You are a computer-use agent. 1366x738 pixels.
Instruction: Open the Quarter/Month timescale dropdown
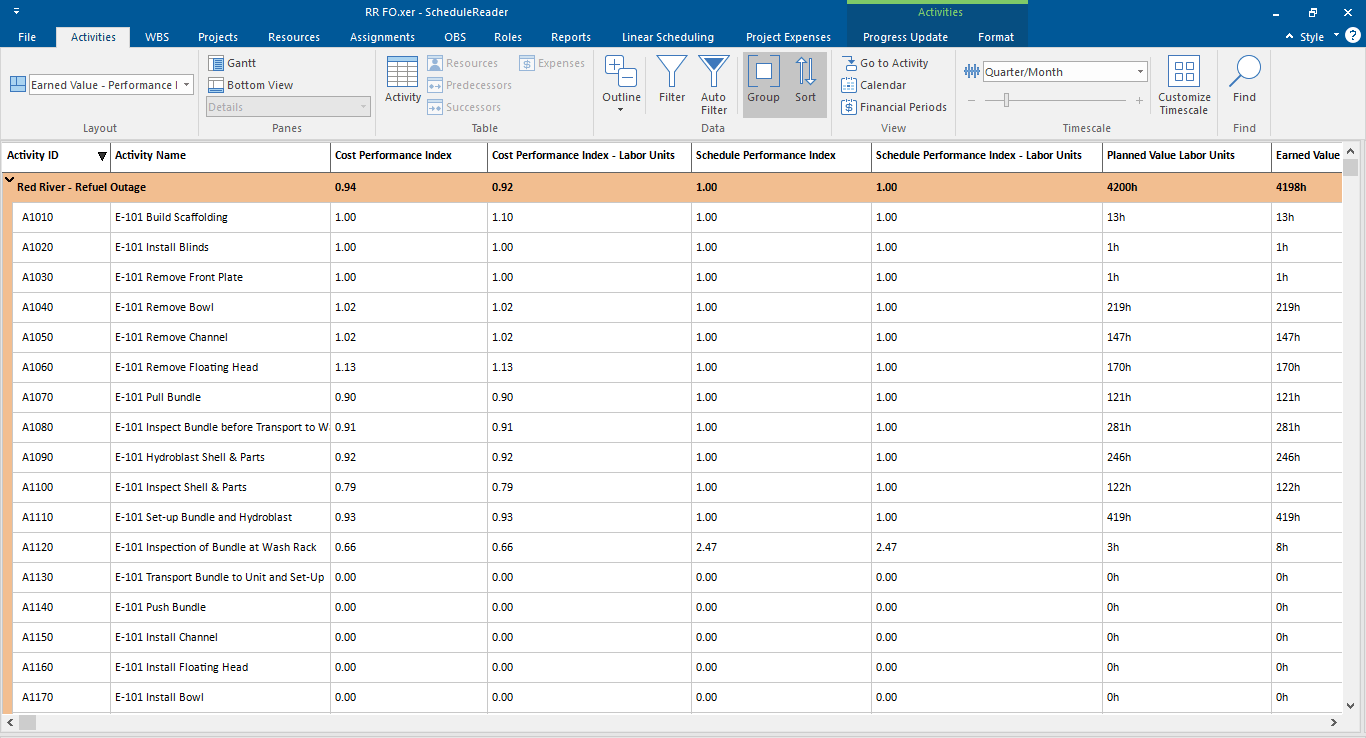[x=1140, y=72]
